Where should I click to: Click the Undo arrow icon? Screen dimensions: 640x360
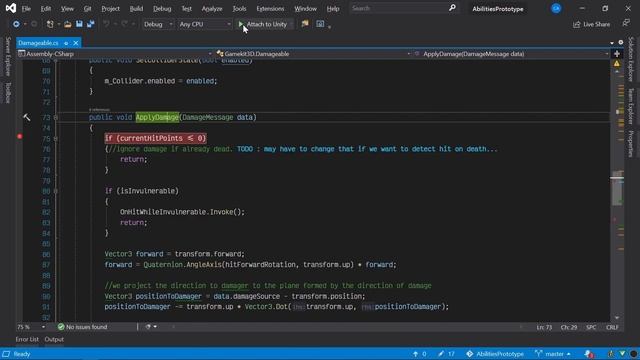coord(106,24)
